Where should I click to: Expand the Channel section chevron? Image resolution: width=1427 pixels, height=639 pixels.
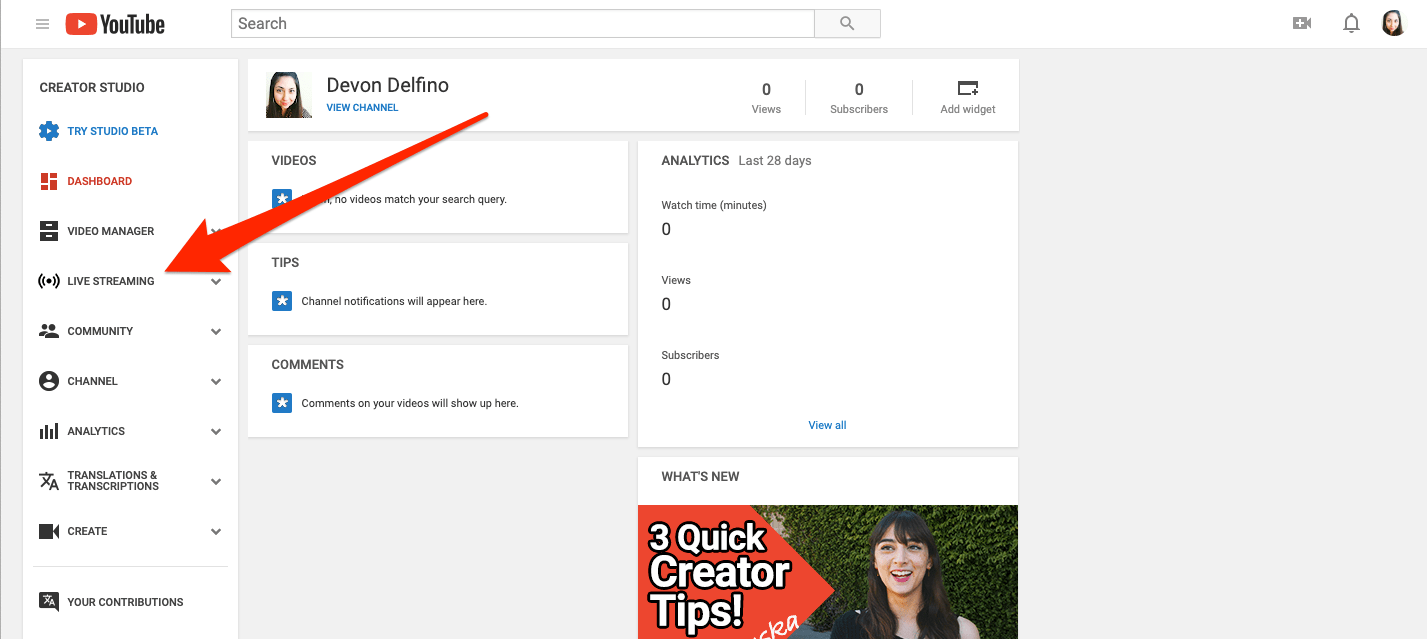click(x=216, y=381)
